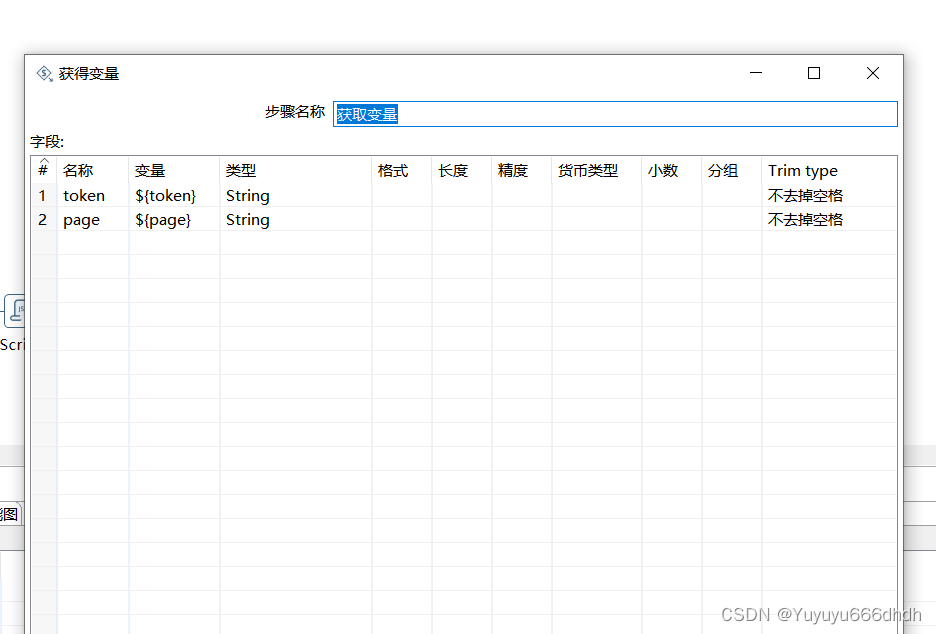
Task: Open the 不去掉空格 trim cell for token
Action: point(829,195)
